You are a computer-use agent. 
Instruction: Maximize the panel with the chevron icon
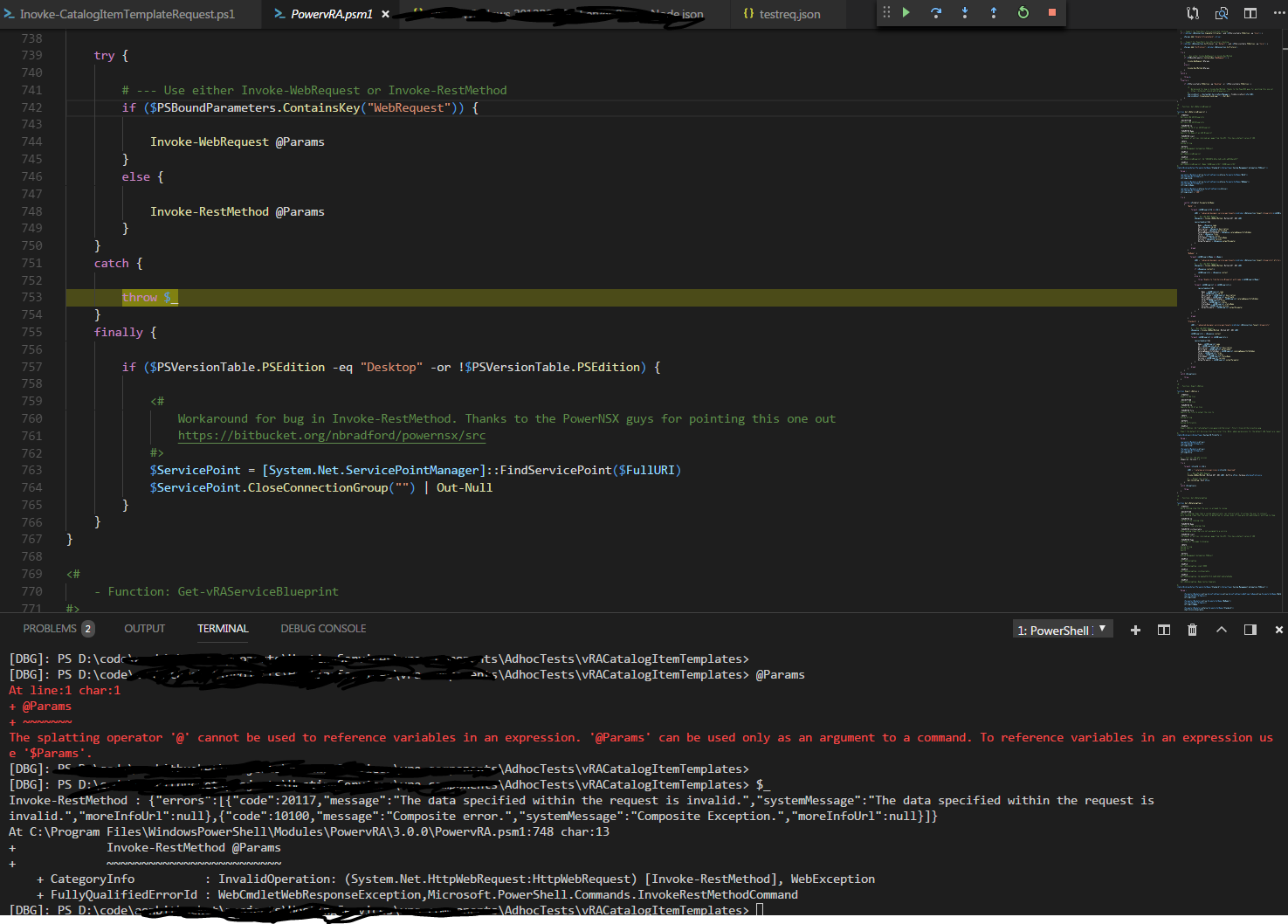pos(1222,629)
